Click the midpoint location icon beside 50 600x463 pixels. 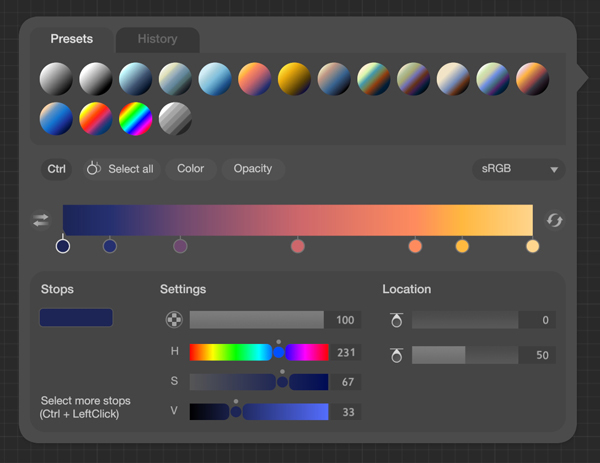tap(396, 355)
